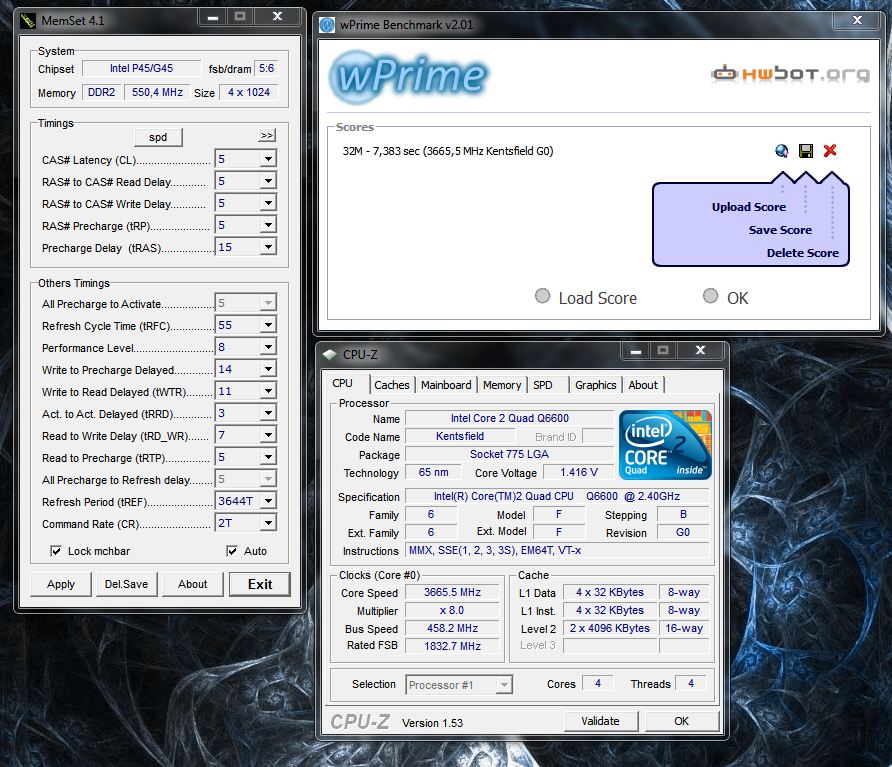Viewport: 892px width, 767px height.
Task: Click the wPrime logo banner
Action: point(410,76)
